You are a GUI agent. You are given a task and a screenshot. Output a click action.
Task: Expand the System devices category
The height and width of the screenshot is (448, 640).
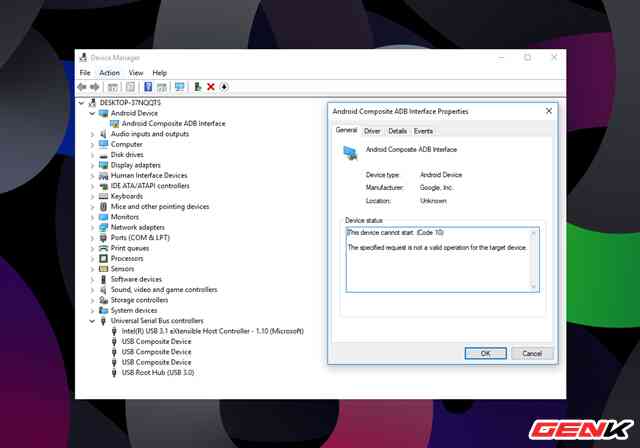92,310
